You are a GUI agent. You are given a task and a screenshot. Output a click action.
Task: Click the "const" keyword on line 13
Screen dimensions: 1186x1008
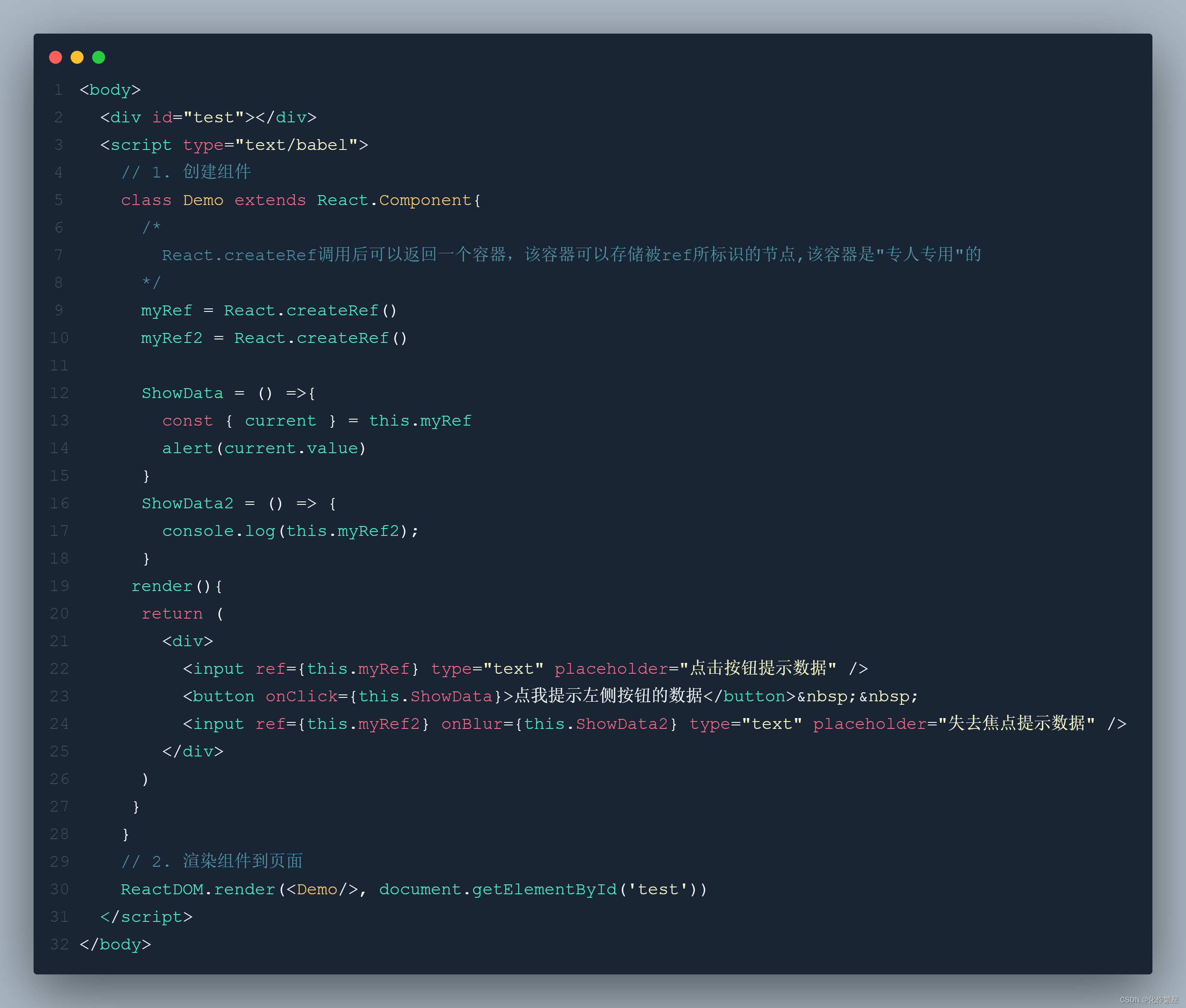tap(187, 420)
